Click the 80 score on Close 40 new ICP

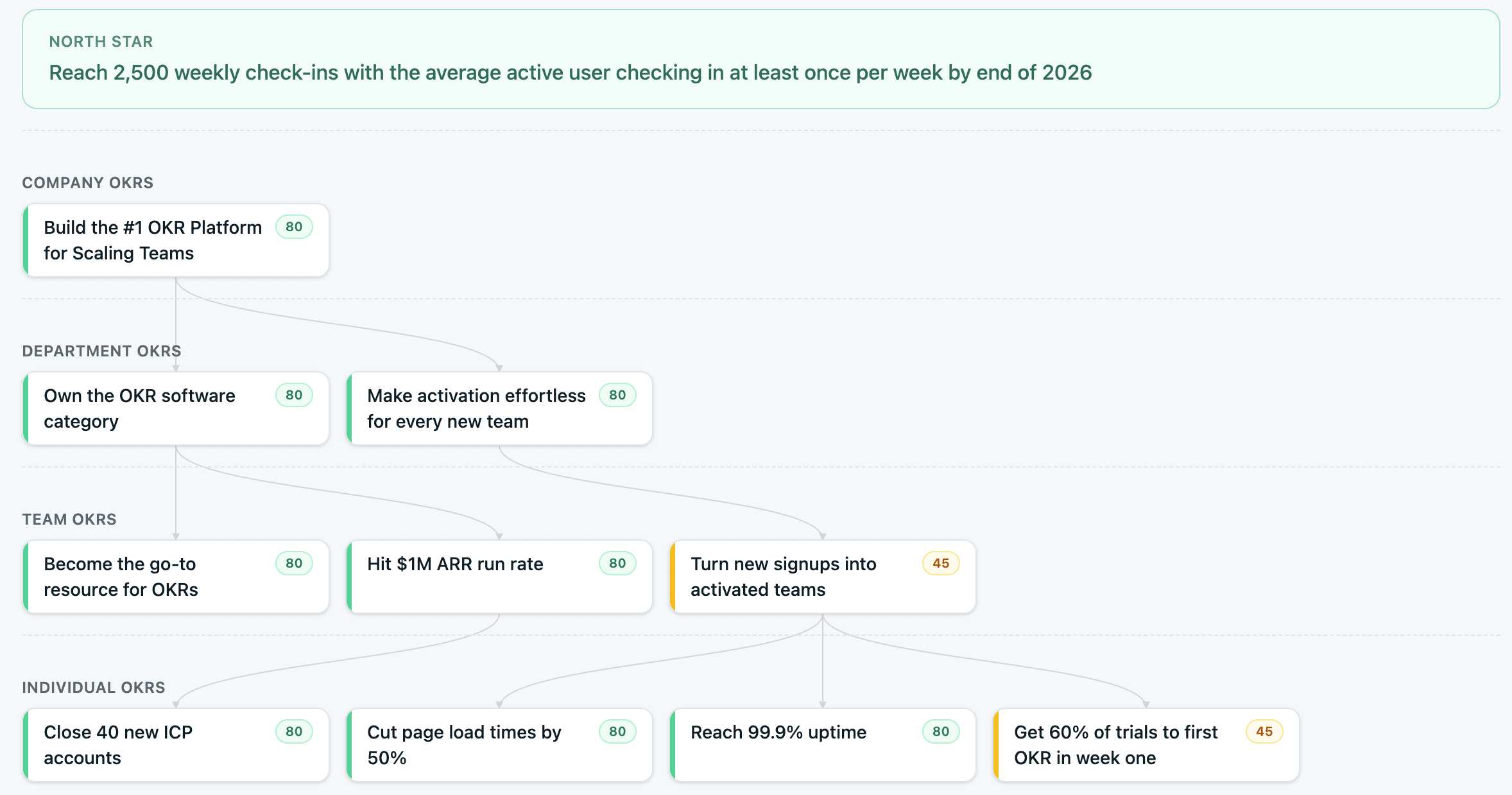pyautogui.click(x=294, y=731)
